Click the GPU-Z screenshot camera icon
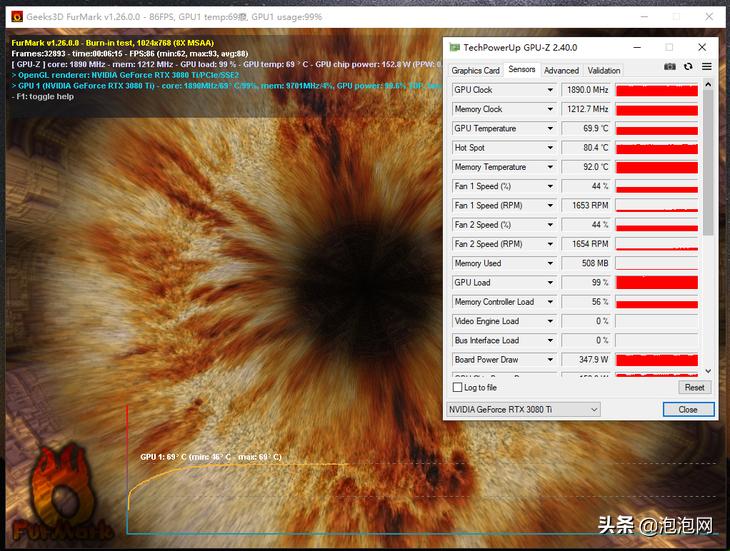730x551 pixels. (x=669, y=67)
